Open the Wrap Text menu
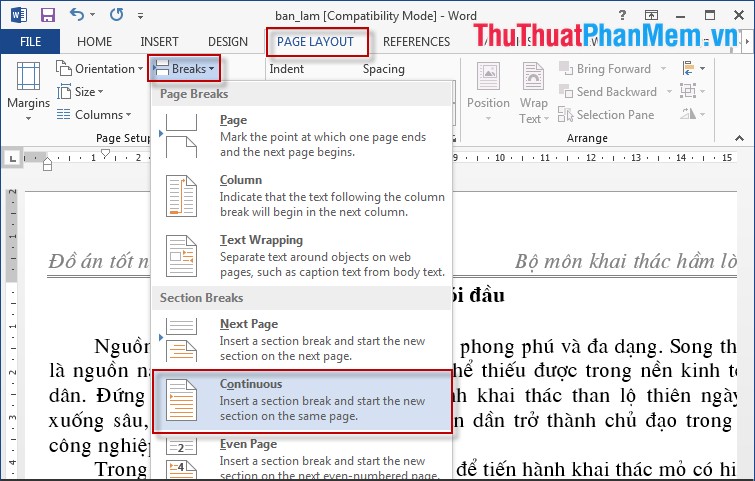The image size is (755, 481). pos(534,92)
